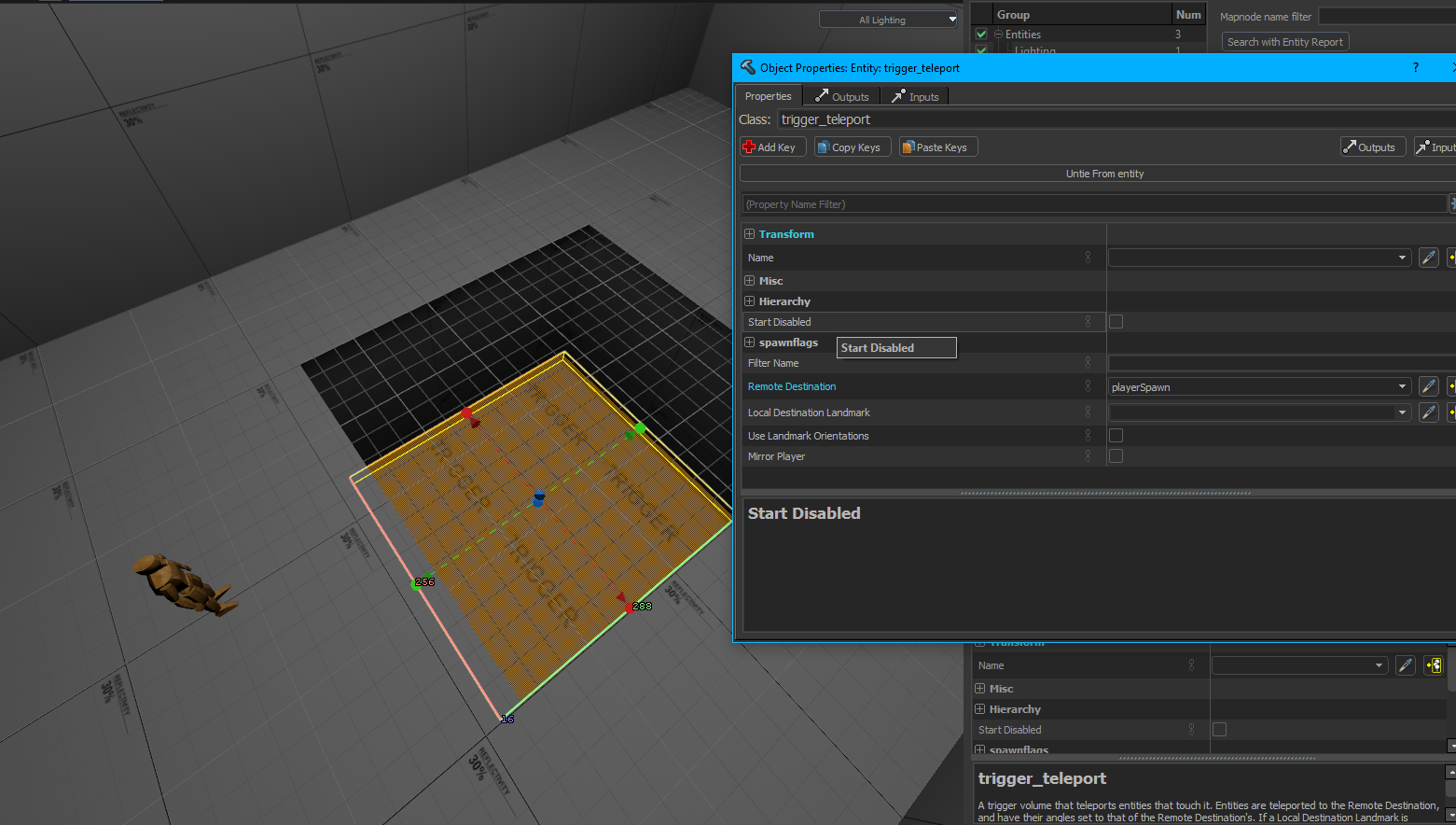This screenshot has width=1456, height=825.
Task: Pick entity with eyedropper beside Remote Destination
Action: coord(1429,385)
